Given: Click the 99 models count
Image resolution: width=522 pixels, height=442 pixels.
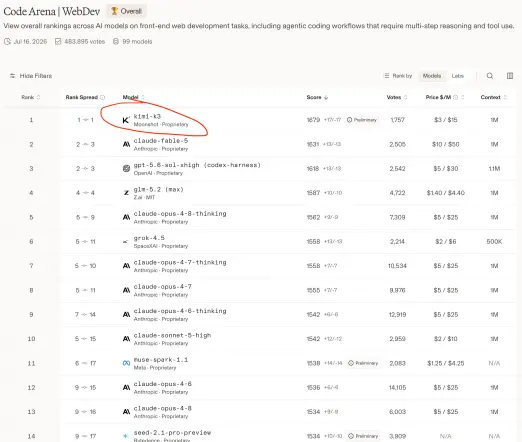Looking at the screenshot, I should coord(137,42).
